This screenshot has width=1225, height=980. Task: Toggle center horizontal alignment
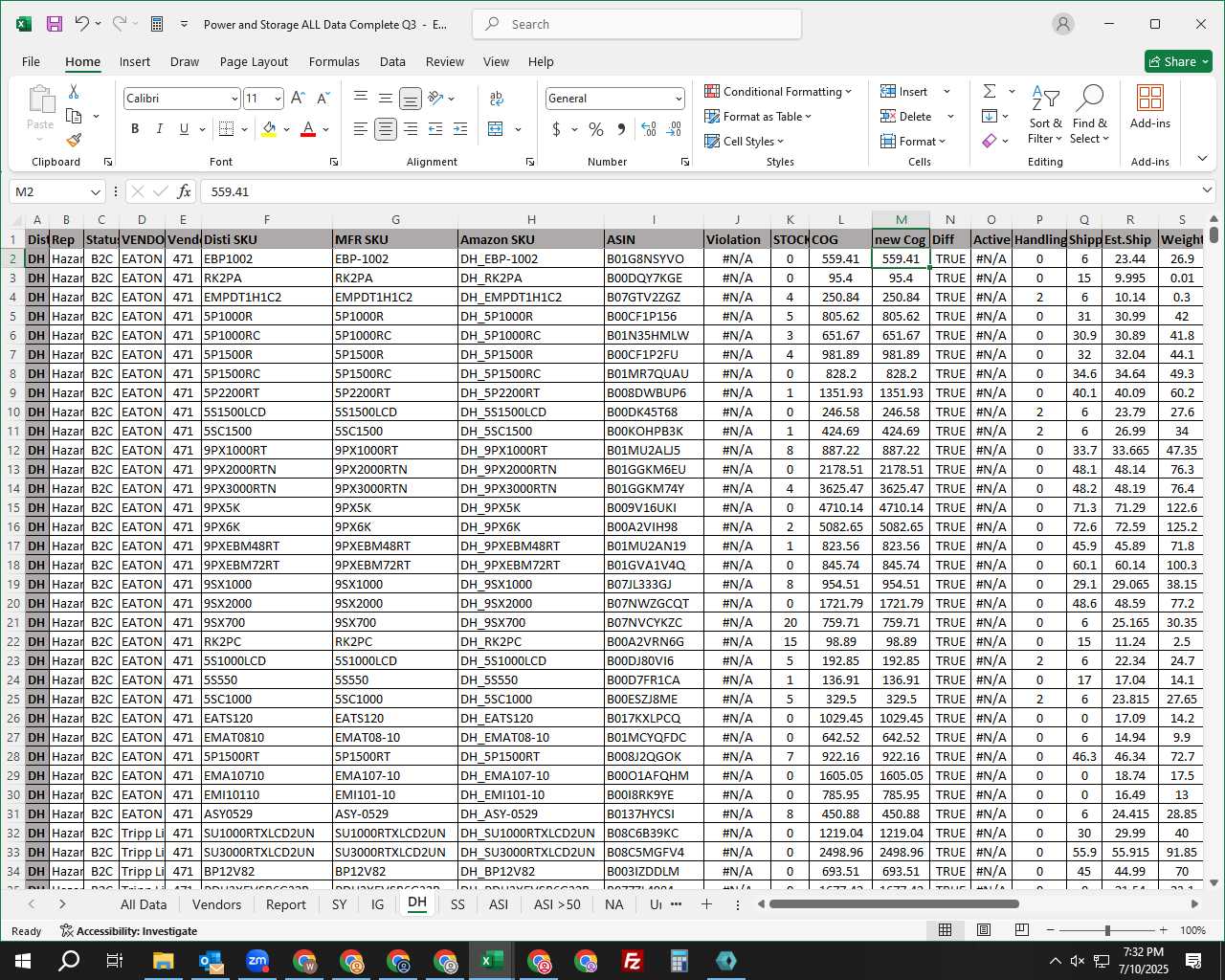[x=385, y=128]
